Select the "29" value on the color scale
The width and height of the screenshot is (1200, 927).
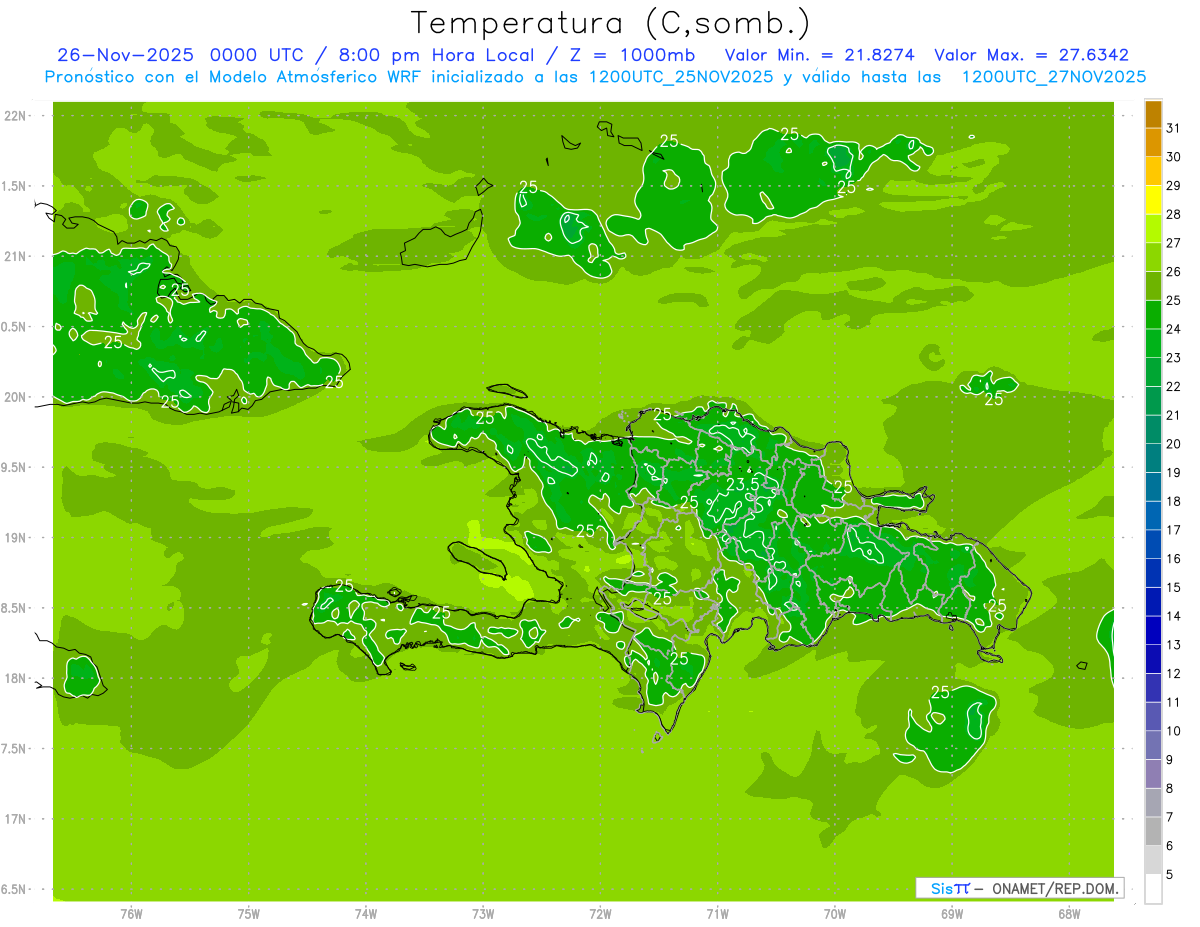1174,186
